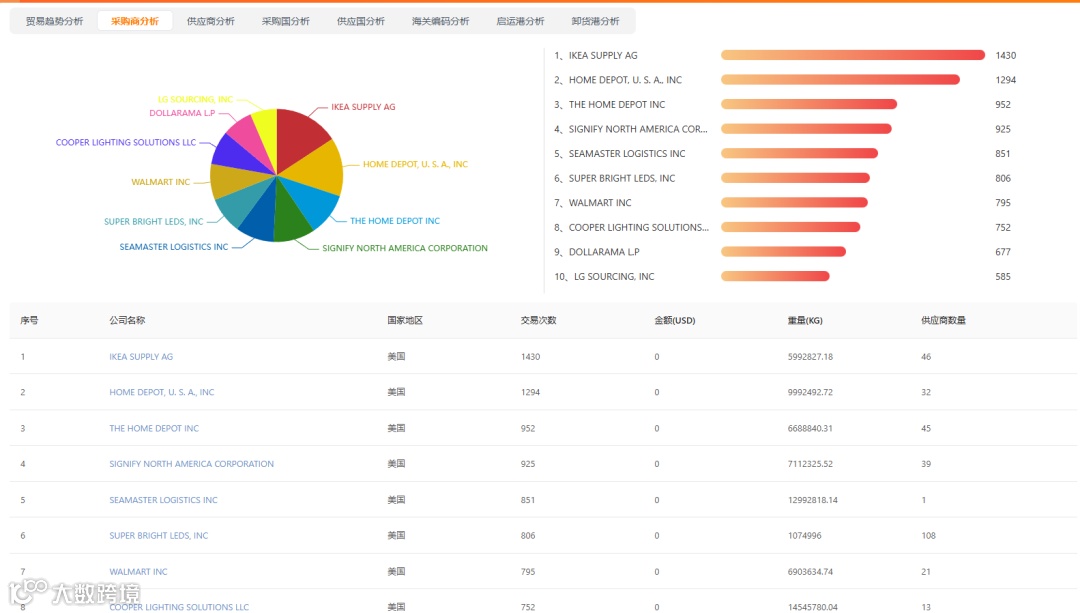Open WALMART INC table link
The image size is (1080, 613).
tap(138, 572)
